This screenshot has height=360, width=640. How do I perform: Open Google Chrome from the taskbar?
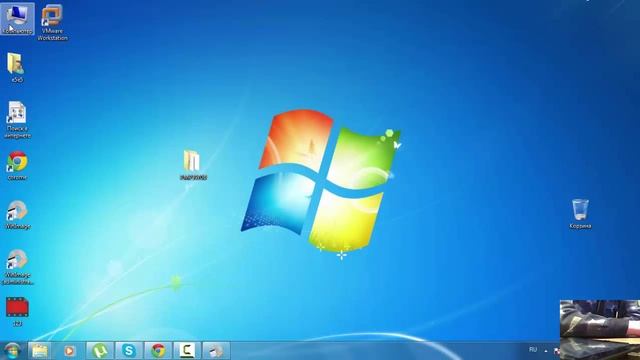(x=158, y=351)
